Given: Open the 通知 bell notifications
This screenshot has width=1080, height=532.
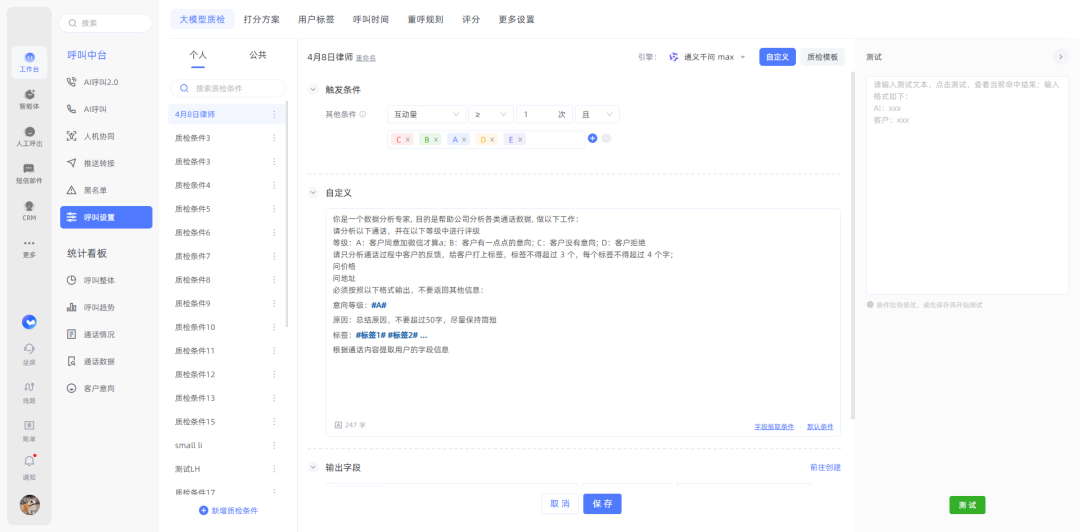Looking at the screenshot, I should pos(29,465).
